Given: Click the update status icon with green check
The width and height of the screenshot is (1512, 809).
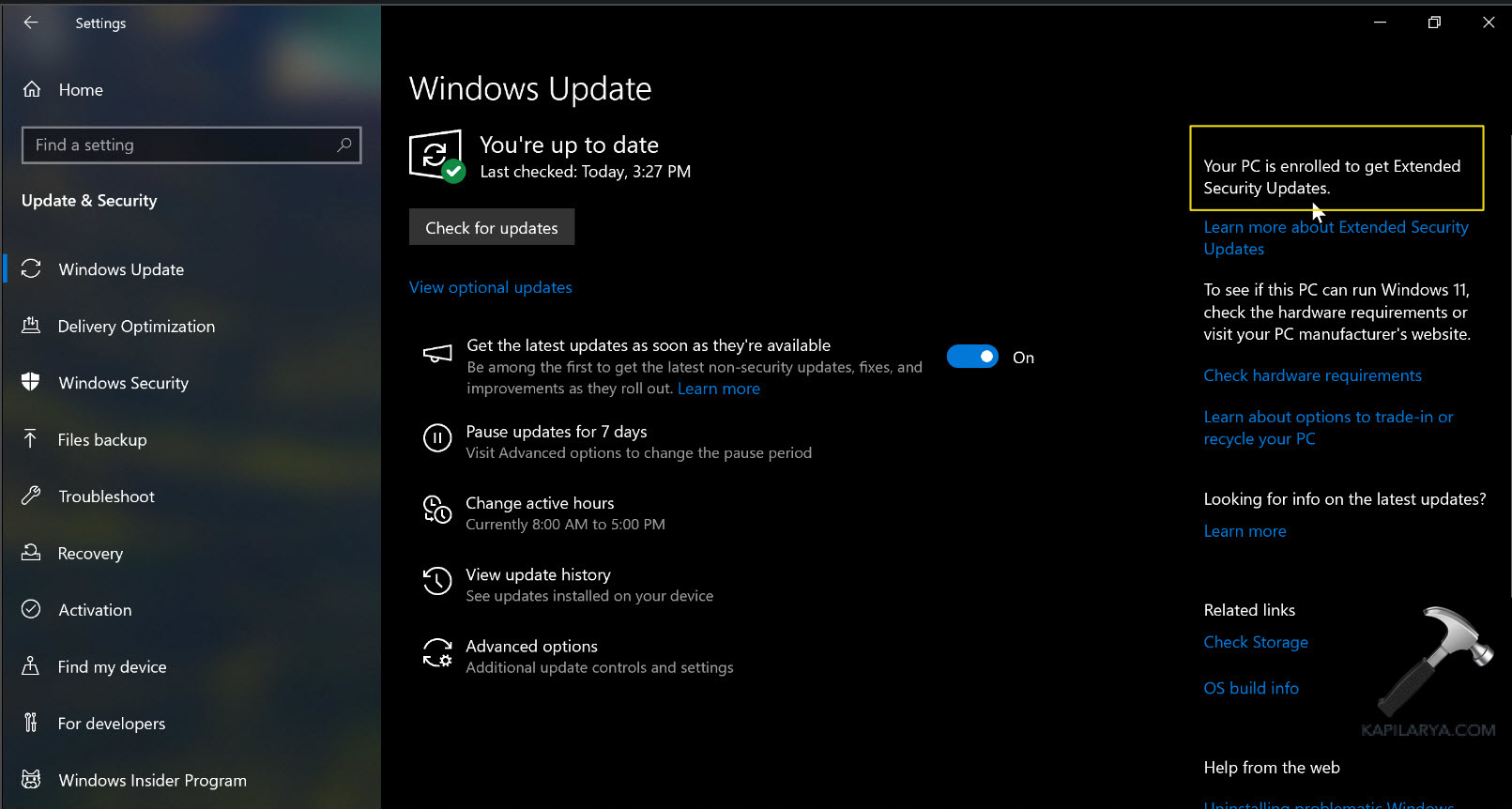Looking at the screenshot, I should pyautogui.click(x=436, y=156).
